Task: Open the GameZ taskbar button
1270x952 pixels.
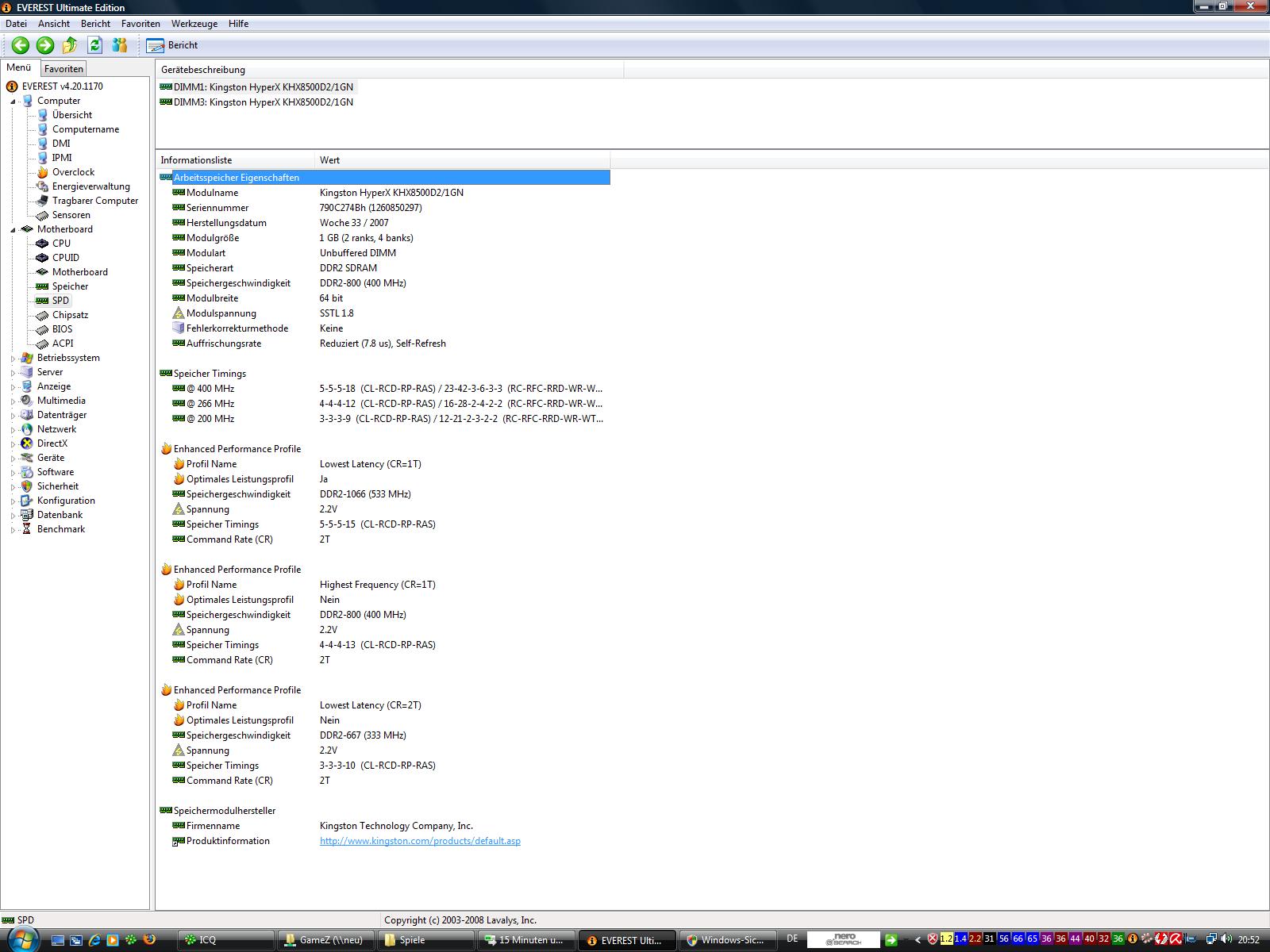Action: [326, 940]
